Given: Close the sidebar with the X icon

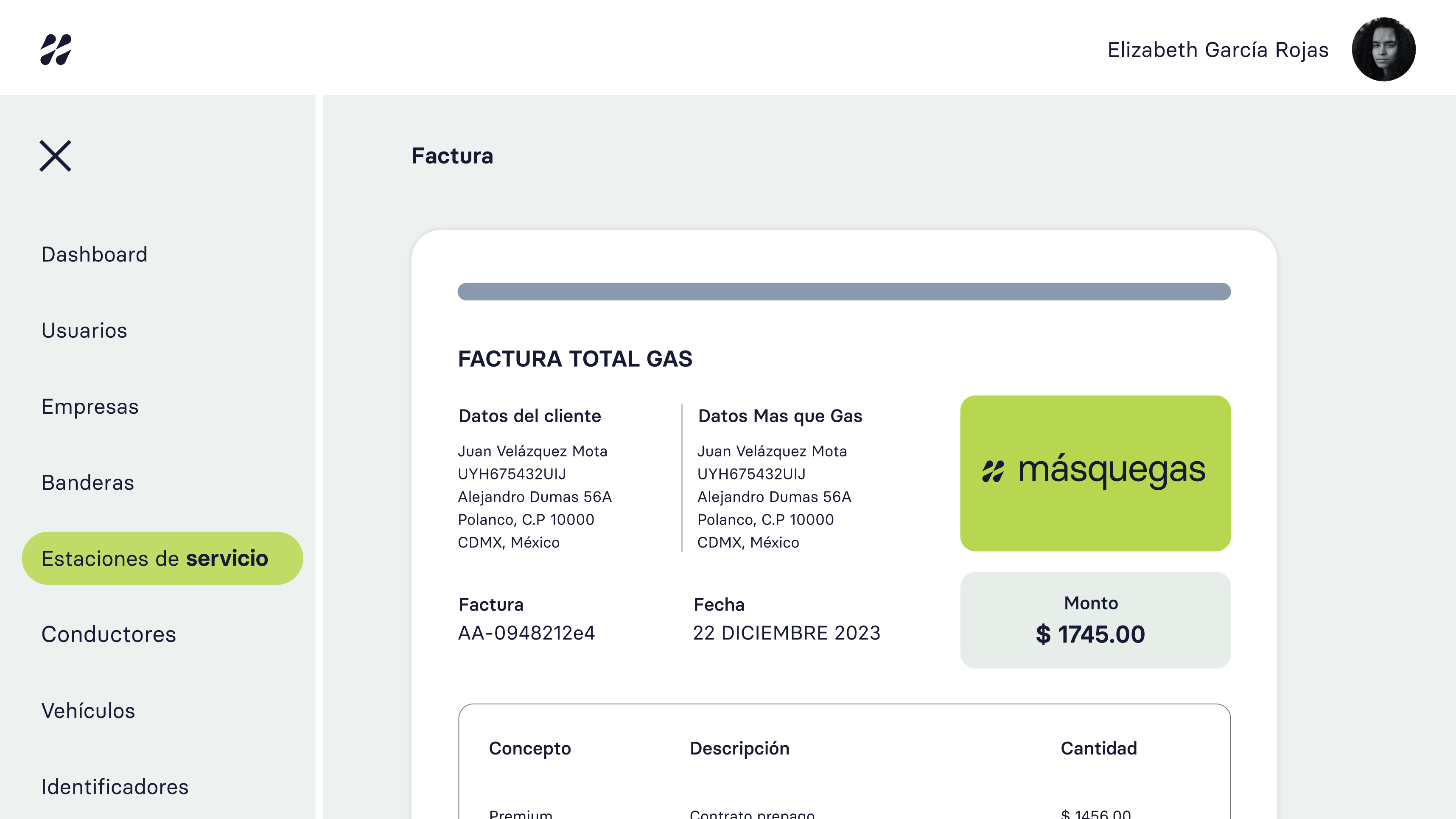Looking at the screenshot, I should point(56,155).
